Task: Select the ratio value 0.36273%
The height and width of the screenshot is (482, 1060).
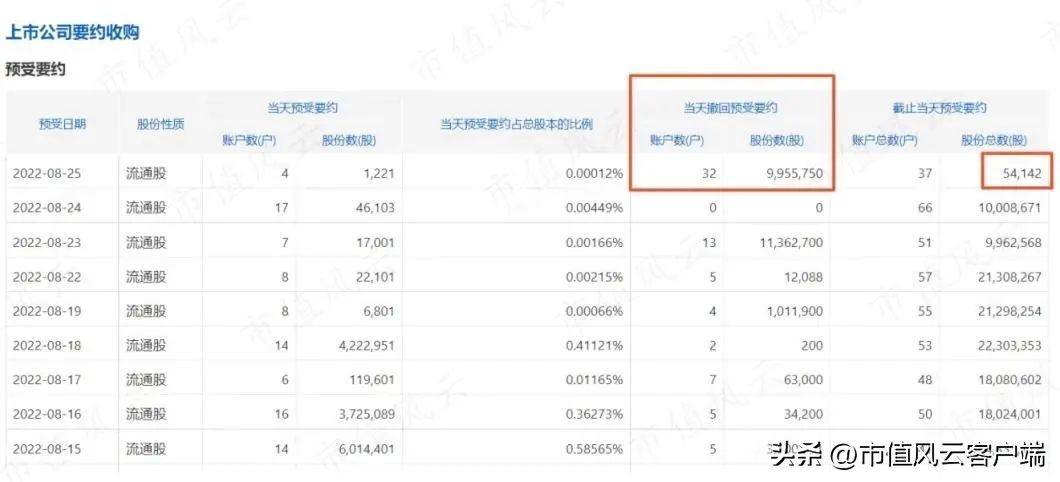Action: 594,414
